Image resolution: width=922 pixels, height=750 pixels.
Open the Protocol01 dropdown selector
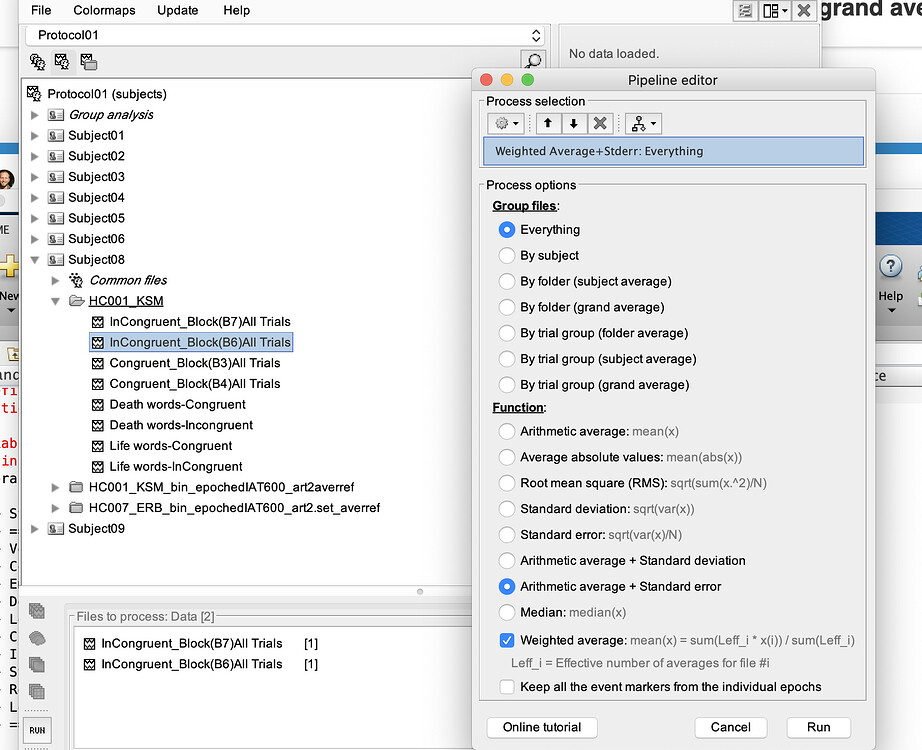tap(285, 35)
